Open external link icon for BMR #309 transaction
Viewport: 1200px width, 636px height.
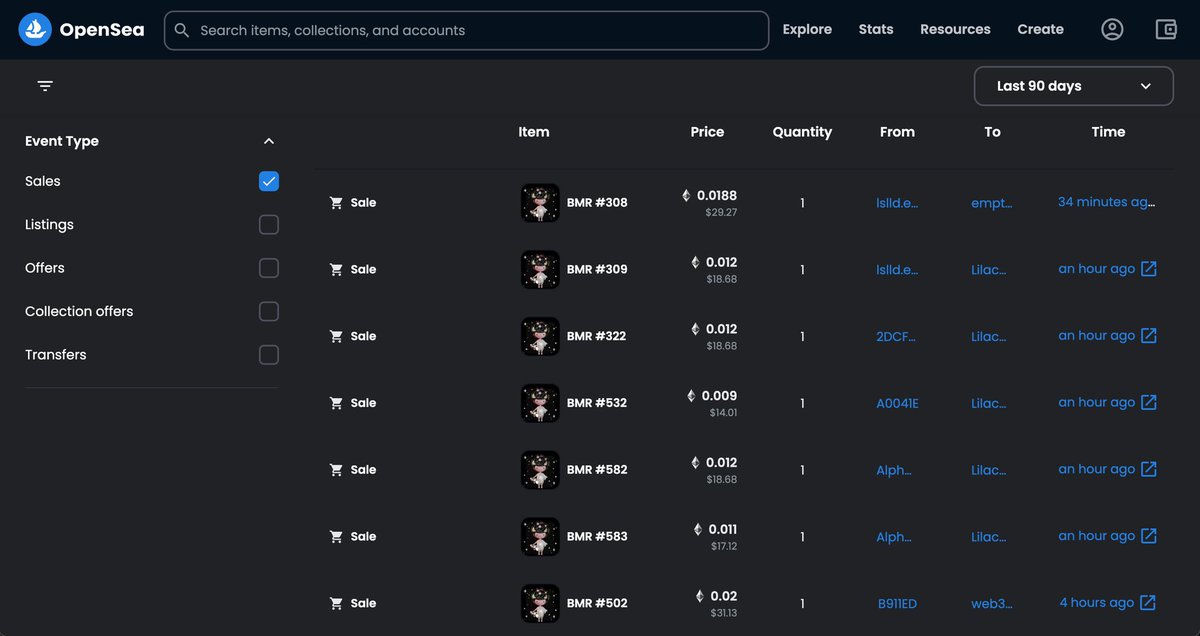point(1150,268)
